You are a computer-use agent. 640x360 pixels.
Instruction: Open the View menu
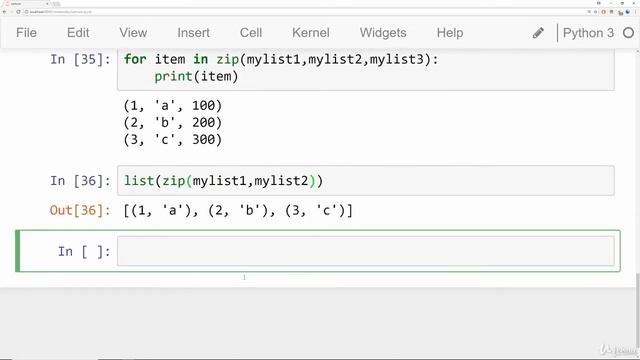[133, 33]
